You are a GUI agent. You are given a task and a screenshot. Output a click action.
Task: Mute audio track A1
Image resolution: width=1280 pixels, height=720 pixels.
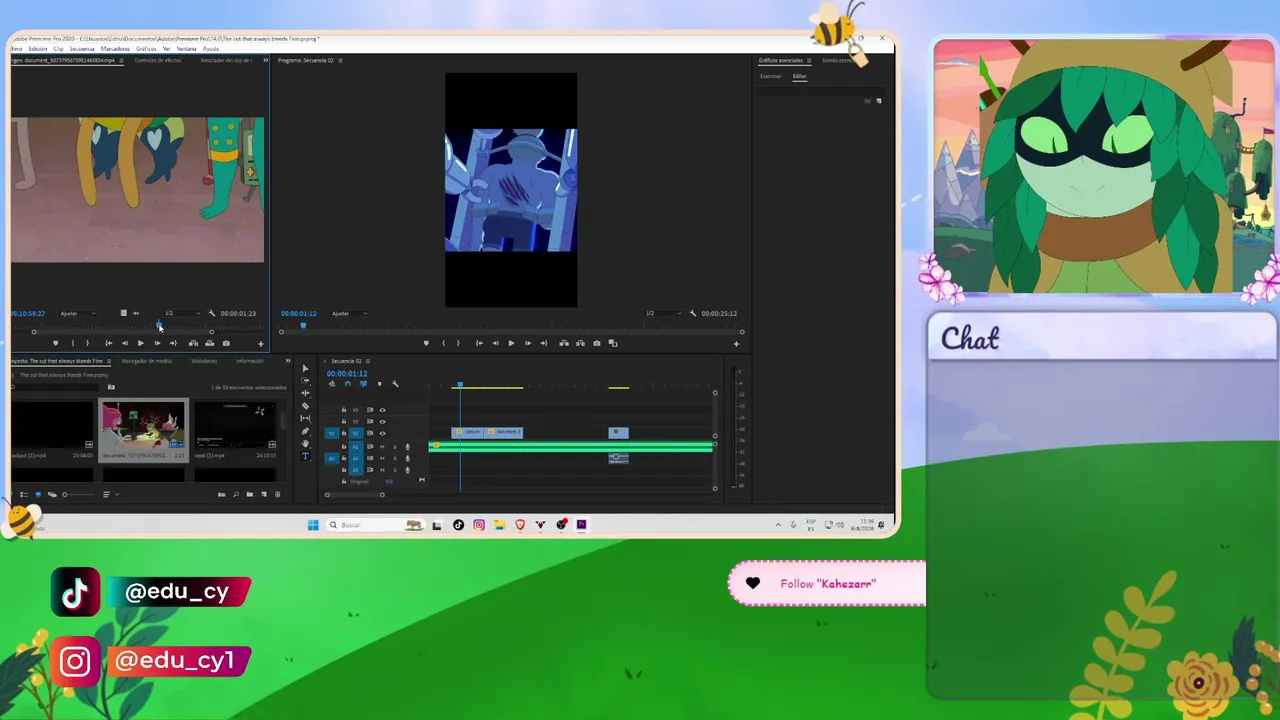click(382, 446)
